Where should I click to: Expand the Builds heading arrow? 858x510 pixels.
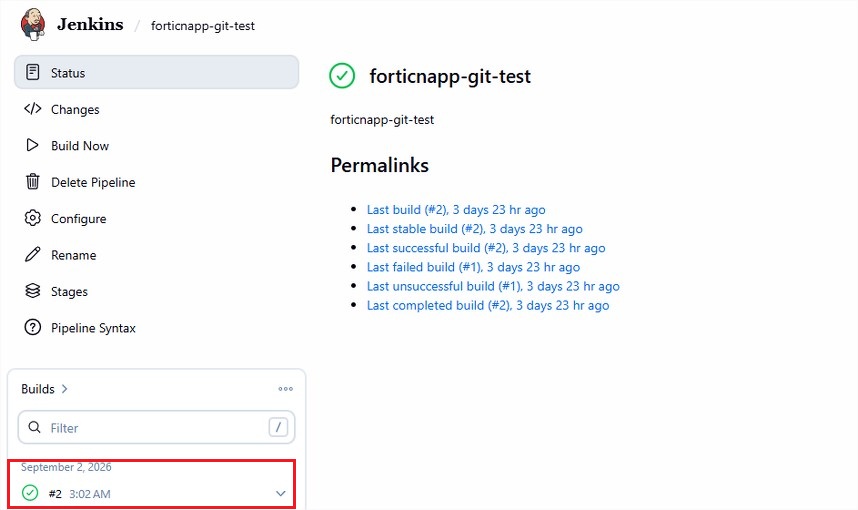[x=65, y=389]
